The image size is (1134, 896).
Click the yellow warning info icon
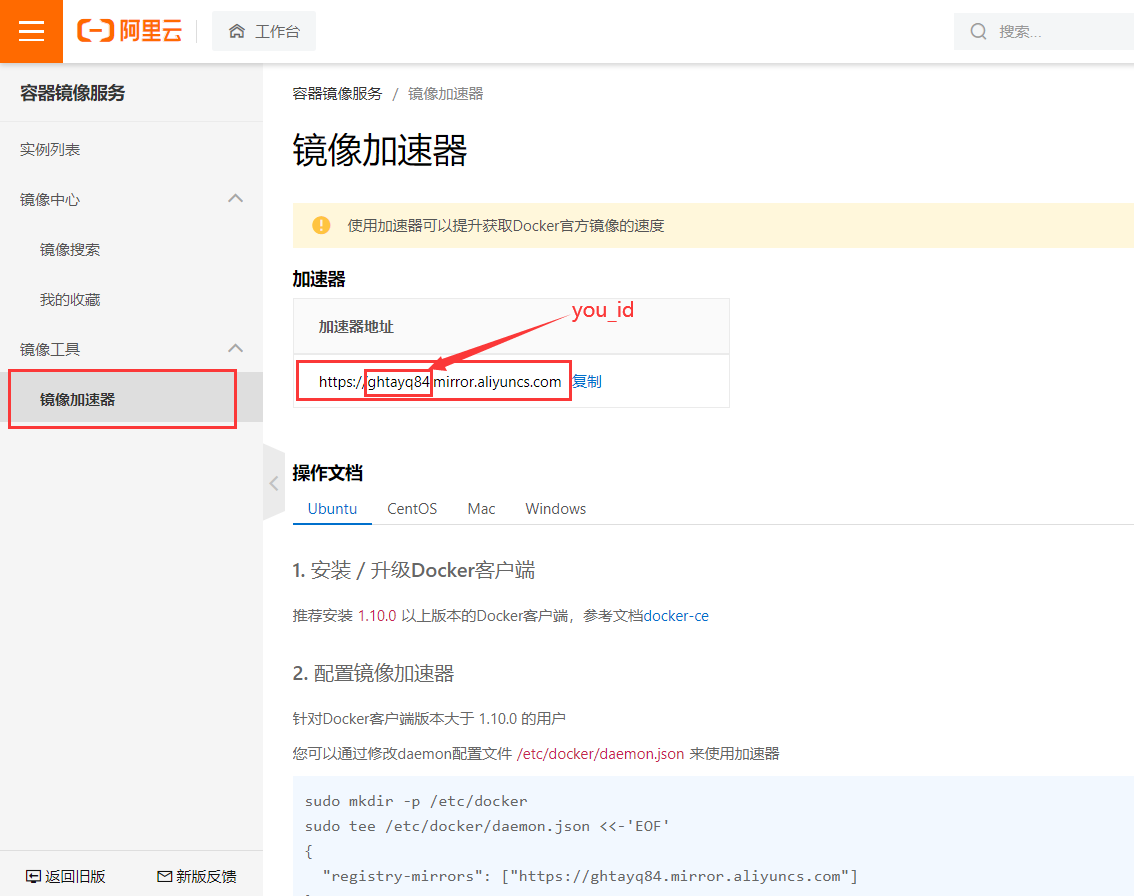(x=321, y=226)
